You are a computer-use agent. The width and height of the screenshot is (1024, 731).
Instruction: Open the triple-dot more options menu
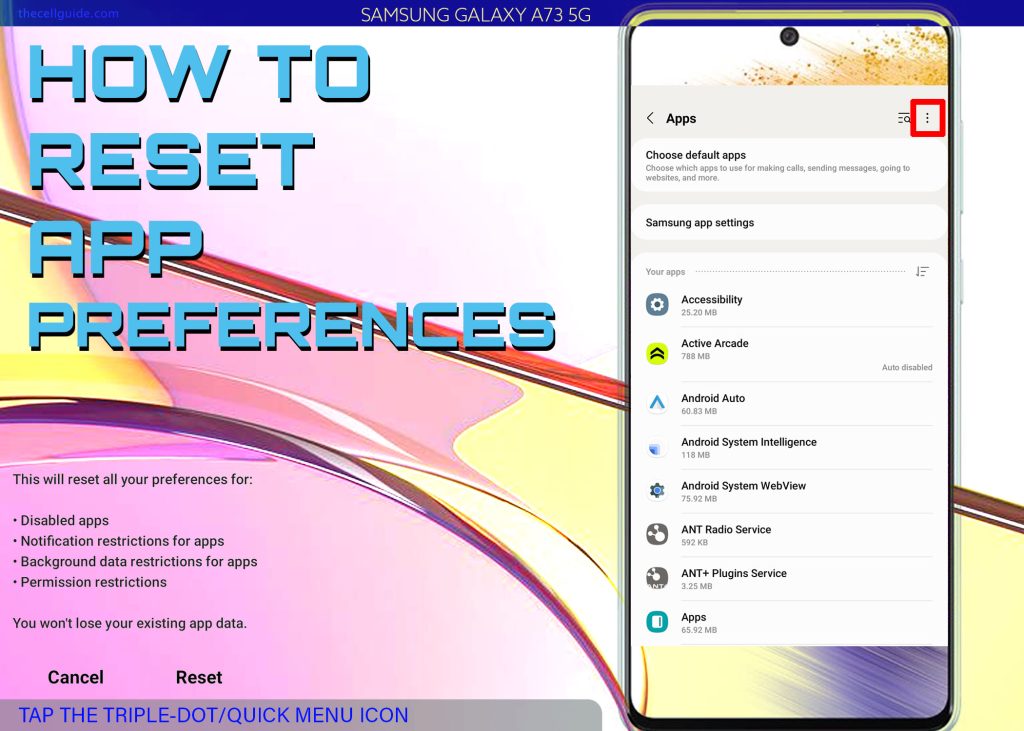click(927, 118)
